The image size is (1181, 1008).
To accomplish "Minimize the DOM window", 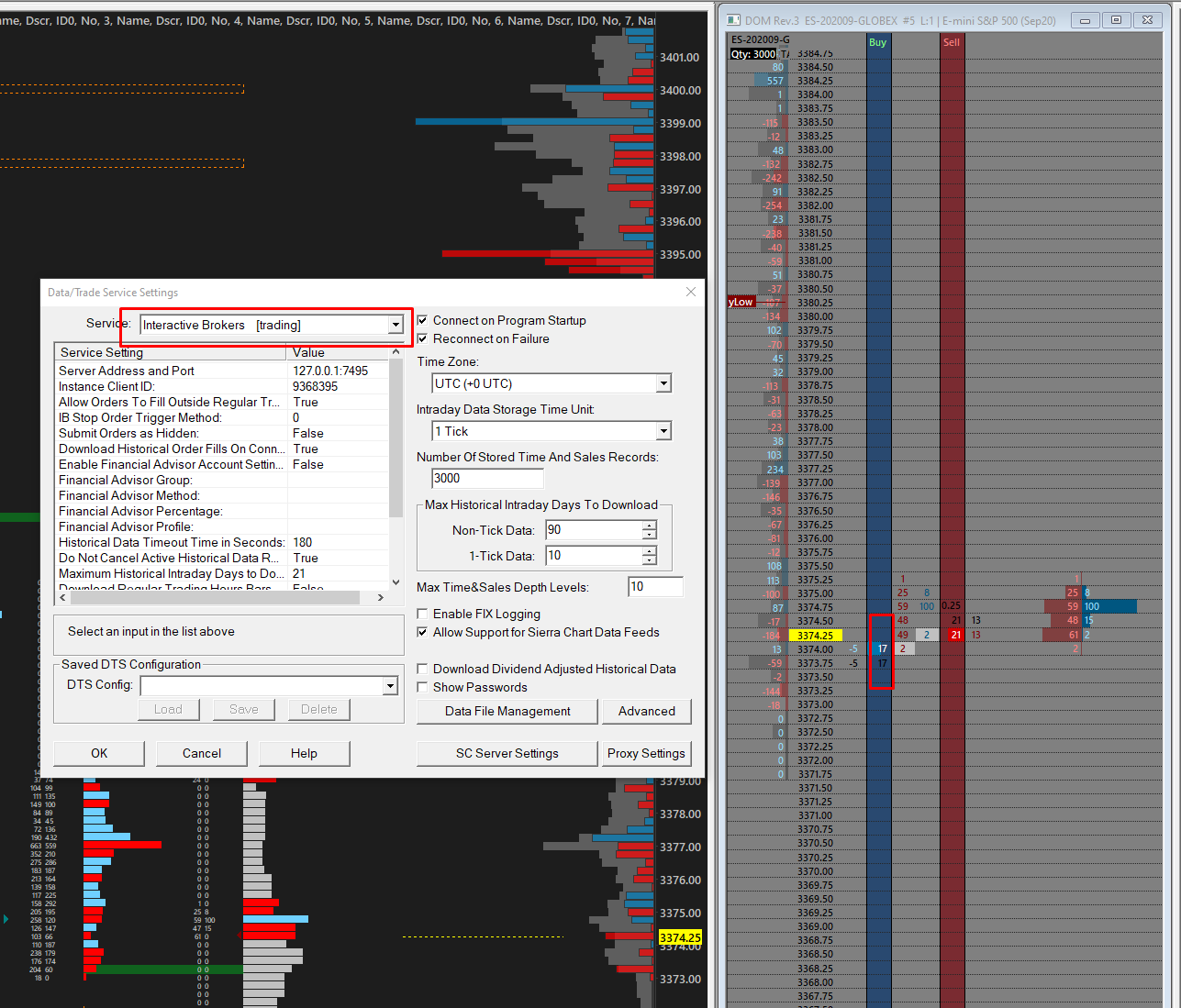I will pyautogui.click(x=1085, y=20).
